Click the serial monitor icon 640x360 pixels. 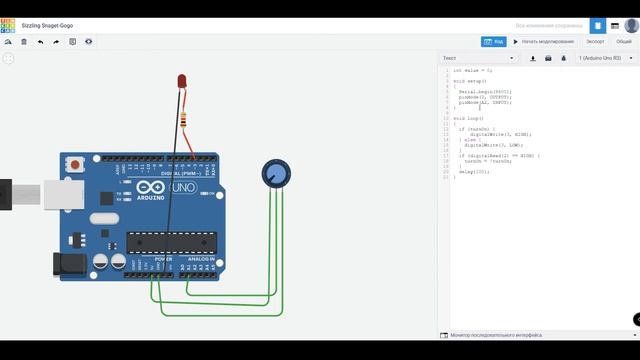444,335
